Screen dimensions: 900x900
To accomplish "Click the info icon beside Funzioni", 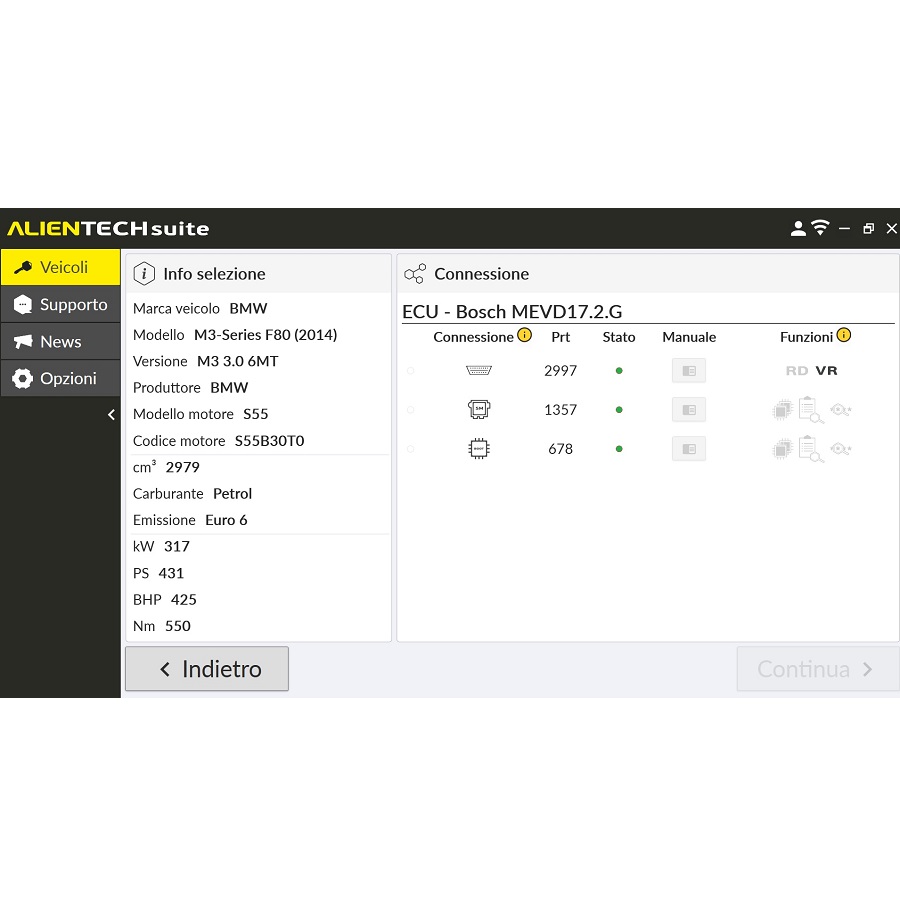I will click(843, 336).
